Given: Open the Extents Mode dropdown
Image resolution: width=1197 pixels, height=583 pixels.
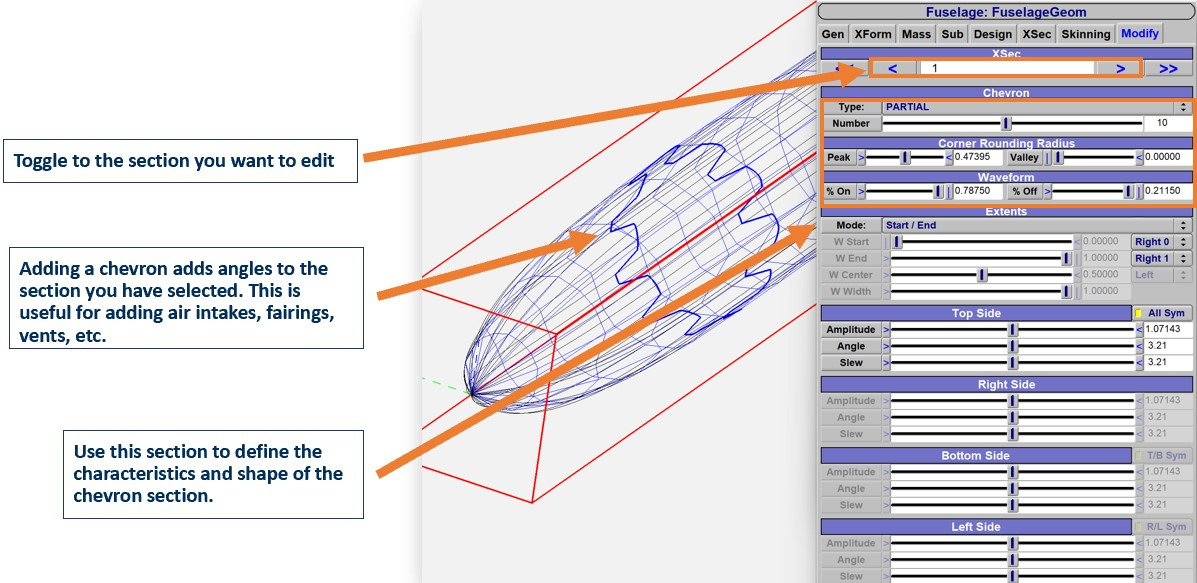Looking at the screenshot, I should click(1035, 226).
